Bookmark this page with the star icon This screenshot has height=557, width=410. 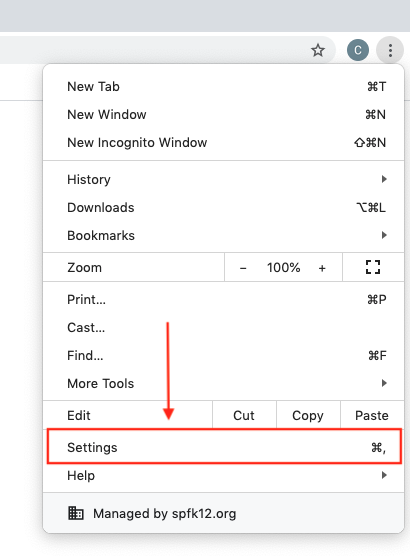click(x=318, y=50)
